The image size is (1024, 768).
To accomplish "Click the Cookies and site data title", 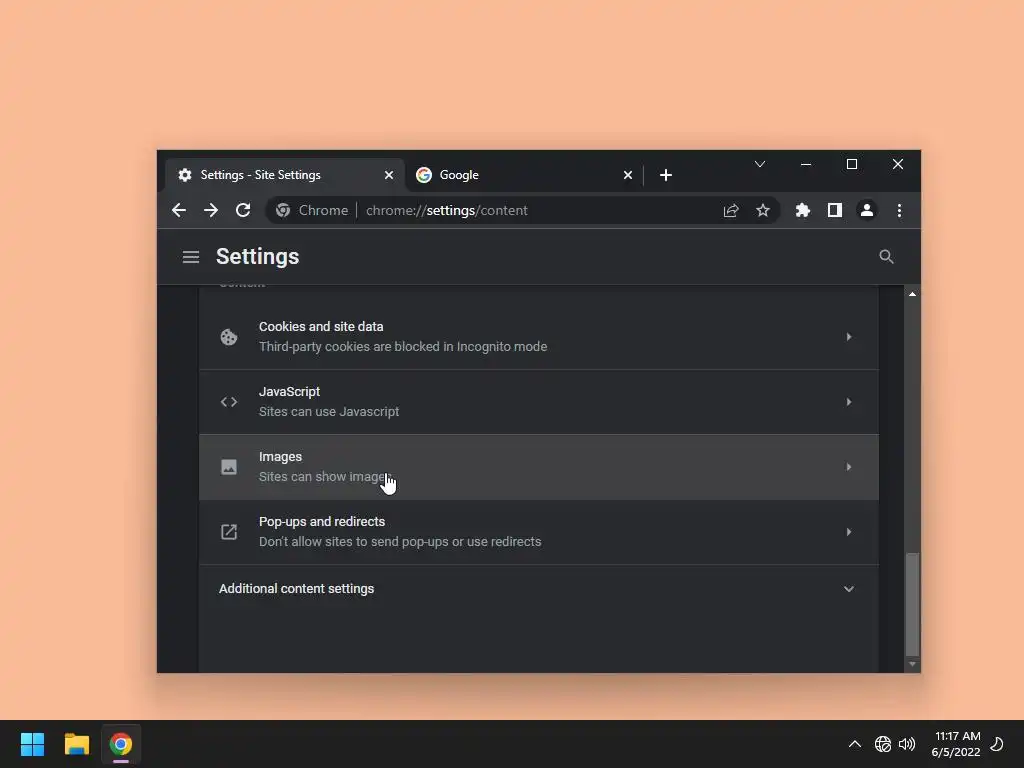I will coord(321,327).
